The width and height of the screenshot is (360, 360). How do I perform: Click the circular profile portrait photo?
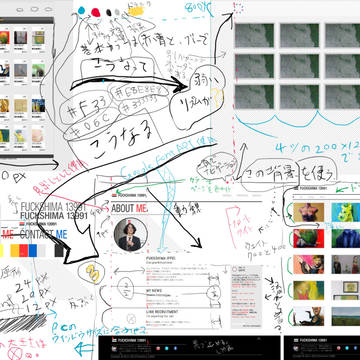point(131,235)
